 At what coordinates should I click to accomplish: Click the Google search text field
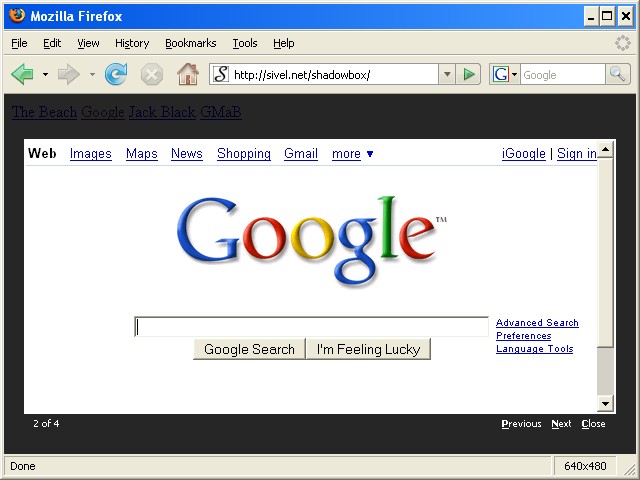tap(311, 327)
